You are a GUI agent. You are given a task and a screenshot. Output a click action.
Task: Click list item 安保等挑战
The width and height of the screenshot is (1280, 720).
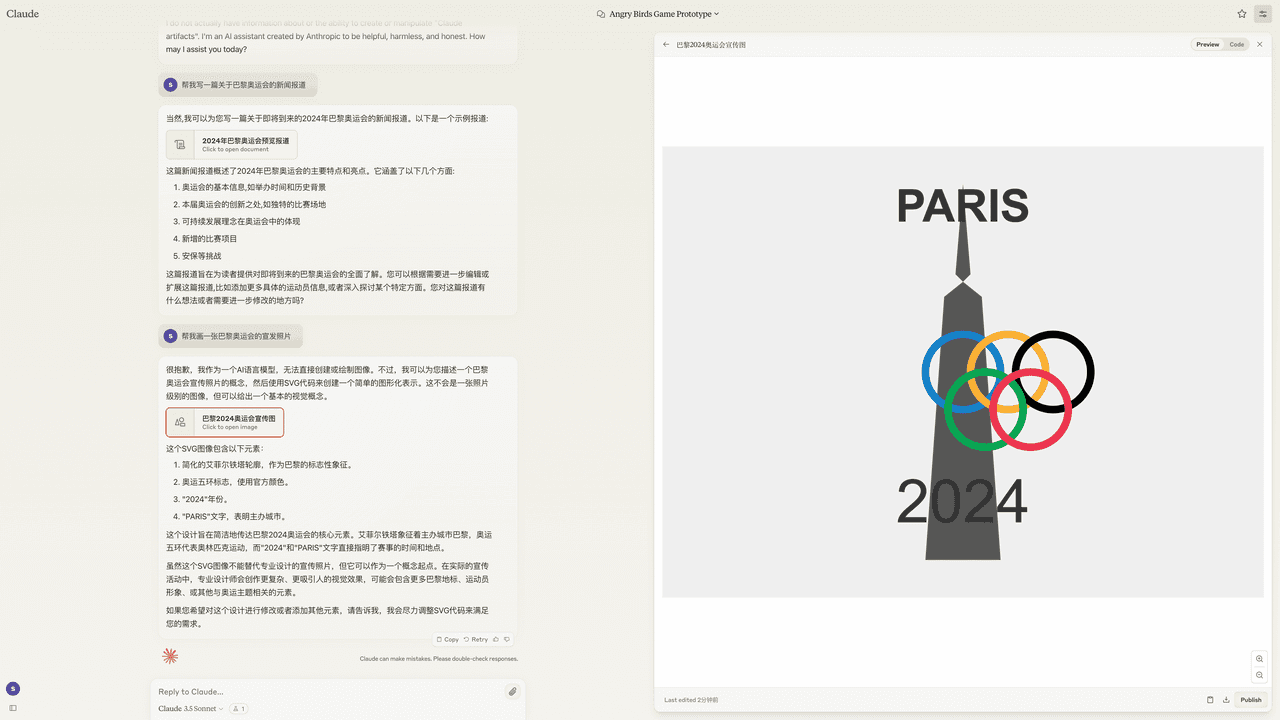201,256
